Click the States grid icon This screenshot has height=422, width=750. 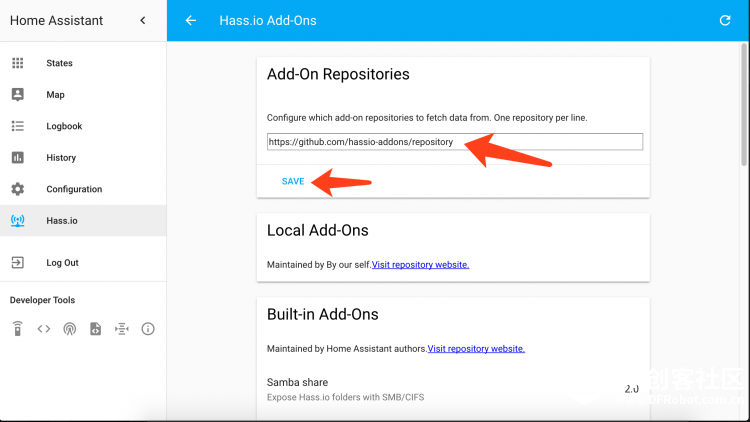coord(18,63)
